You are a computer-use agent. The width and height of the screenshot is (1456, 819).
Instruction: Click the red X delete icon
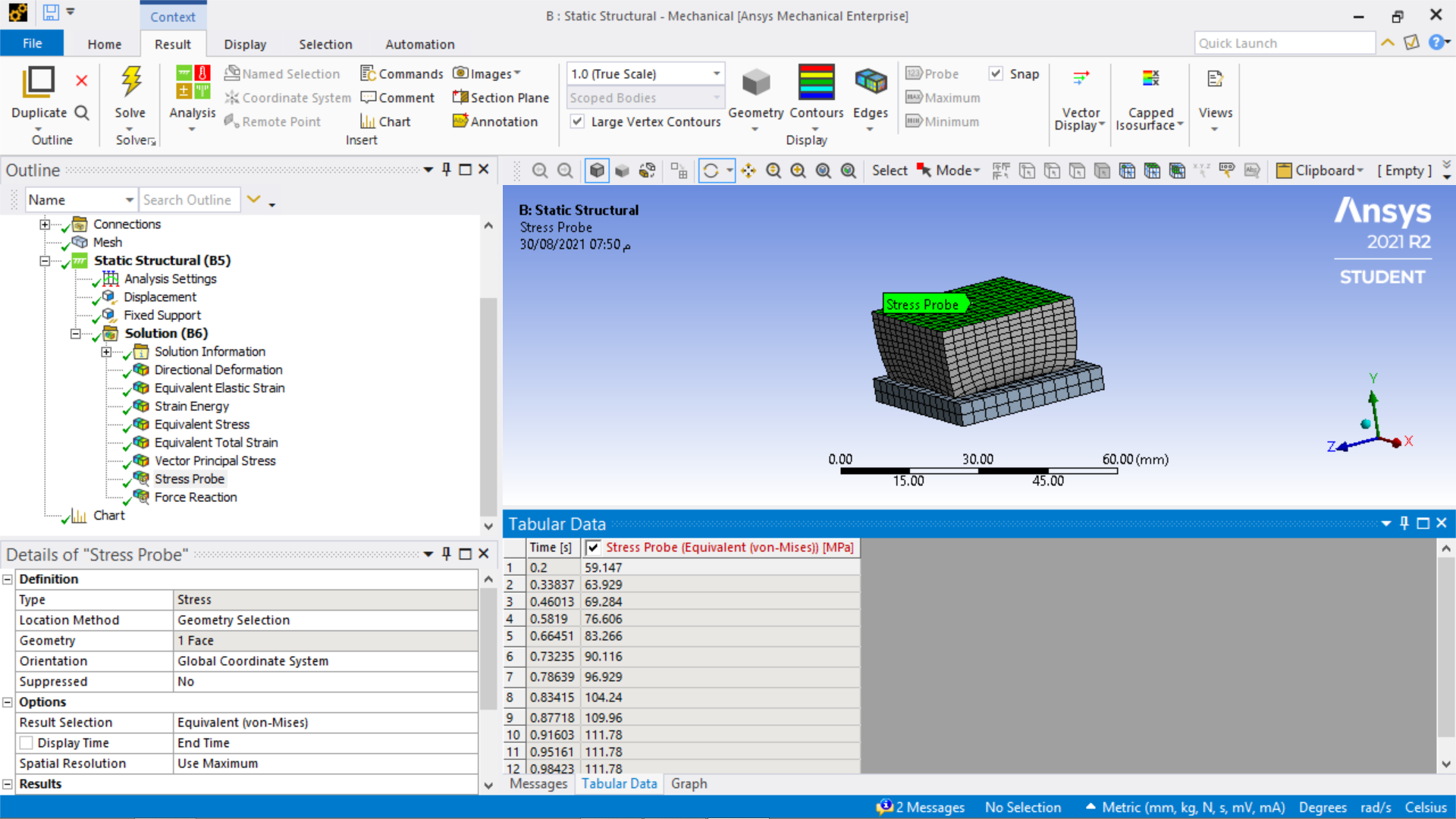(x=82, y=80)
